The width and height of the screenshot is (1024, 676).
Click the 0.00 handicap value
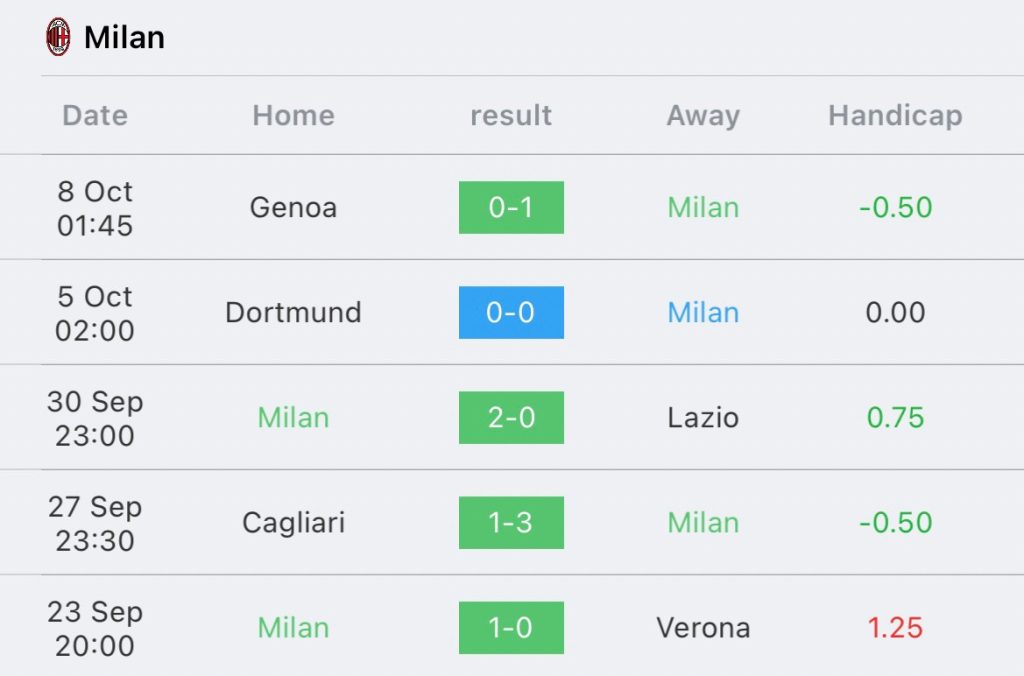click(895, 312)
